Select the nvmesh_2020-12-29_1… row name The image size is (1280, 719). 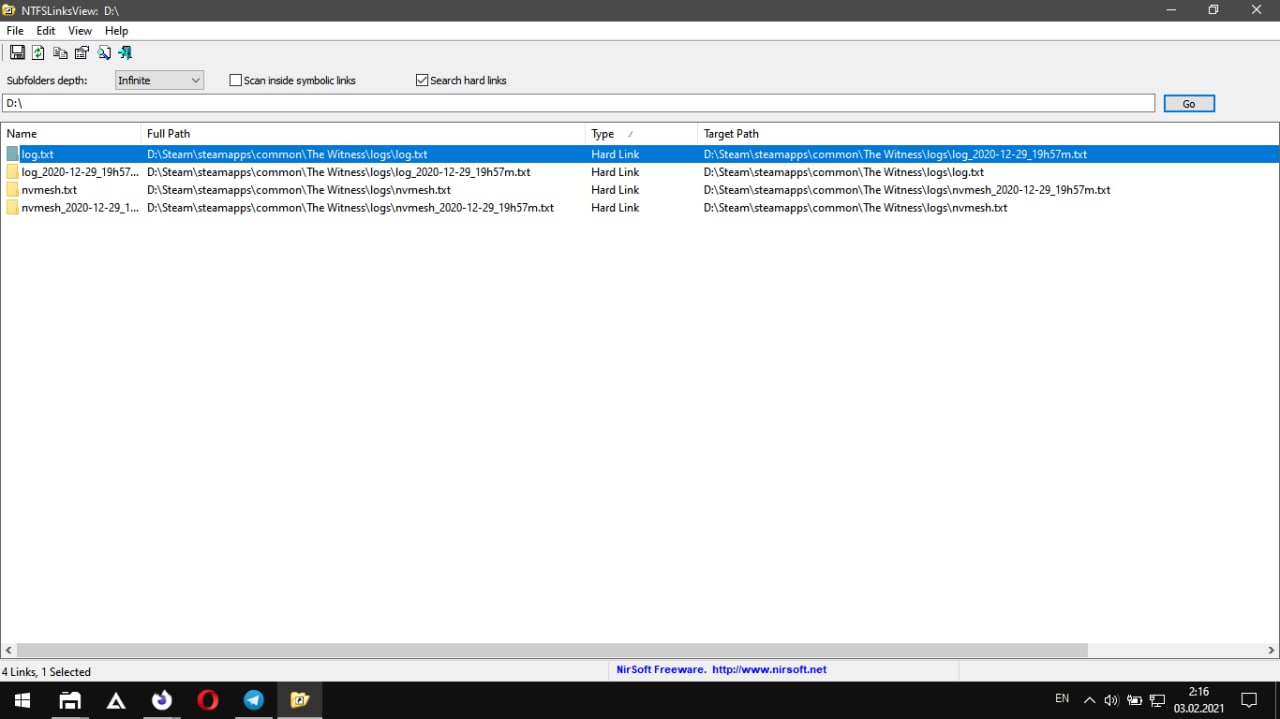point(80,208)
